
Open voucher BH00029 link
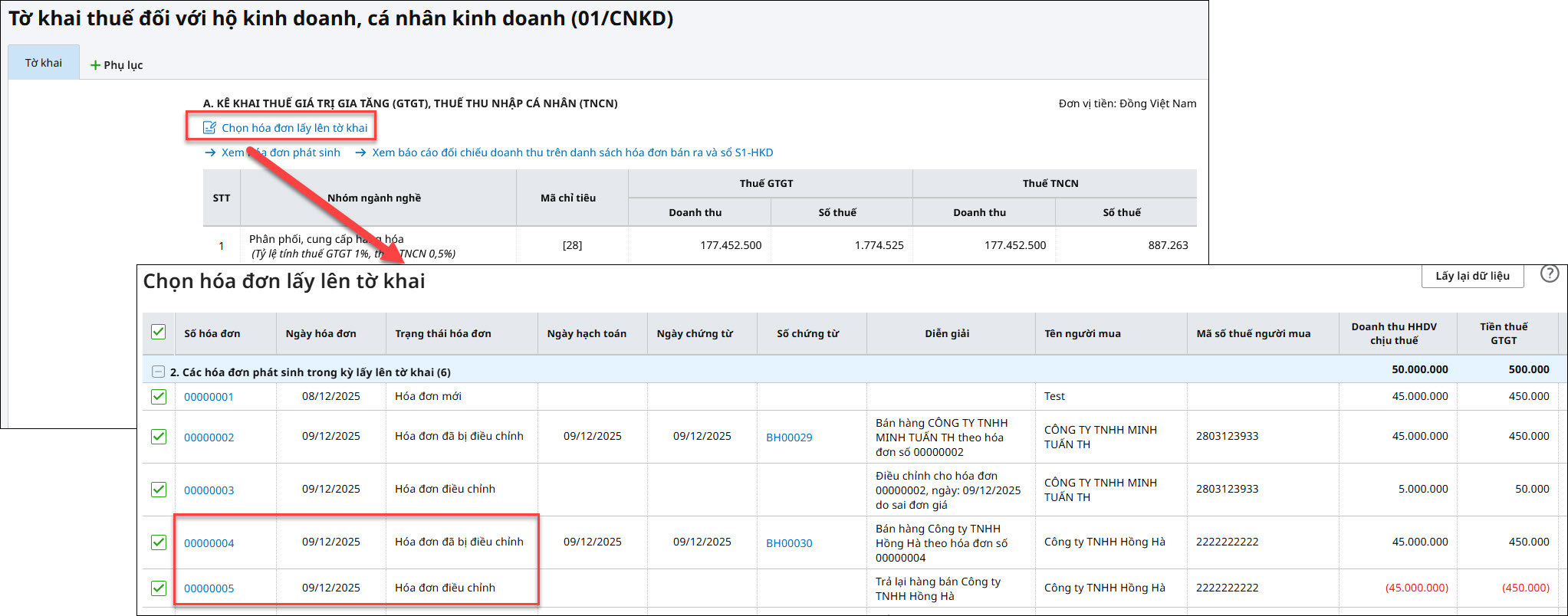(x=789, y=437)
